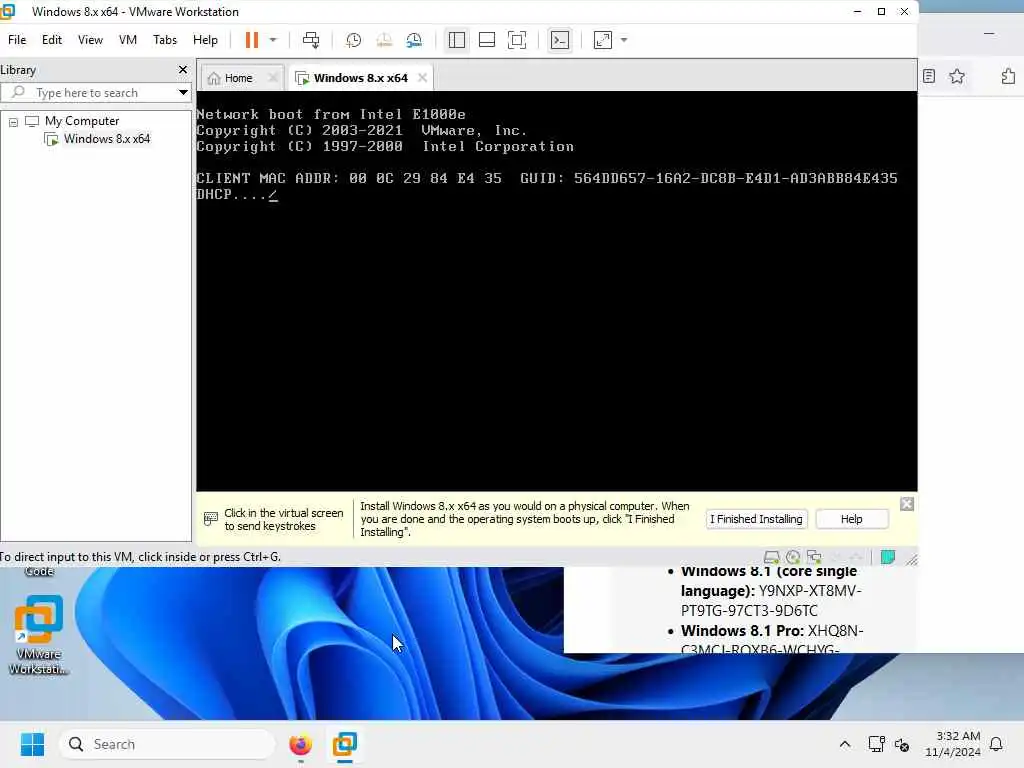1024x768 pixels.
Task: Click the hard disk status icon
Action: [x=772, y=557]
